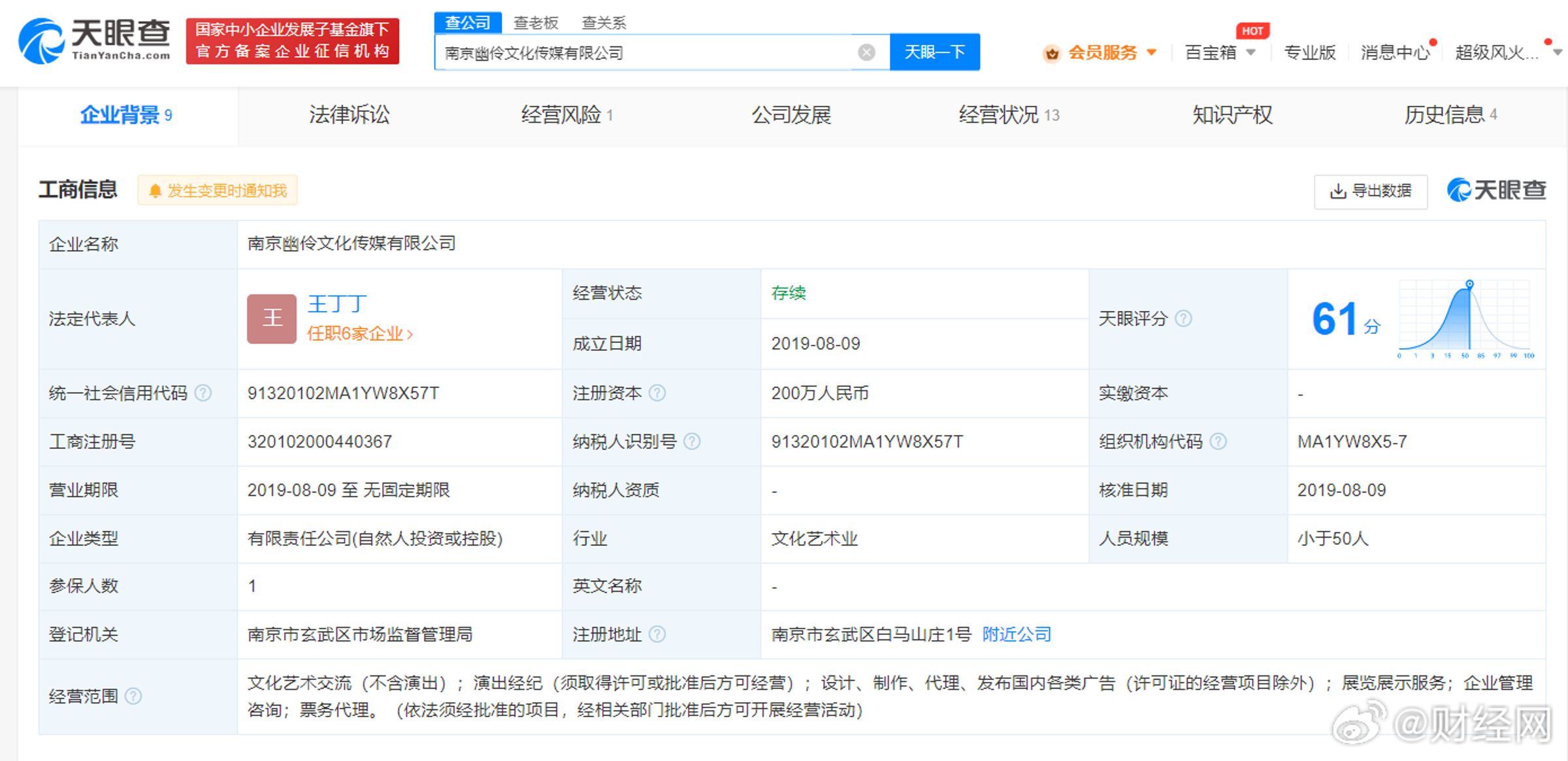
Task: Click the help icon next to 经营范围
Action: point(133,696)
